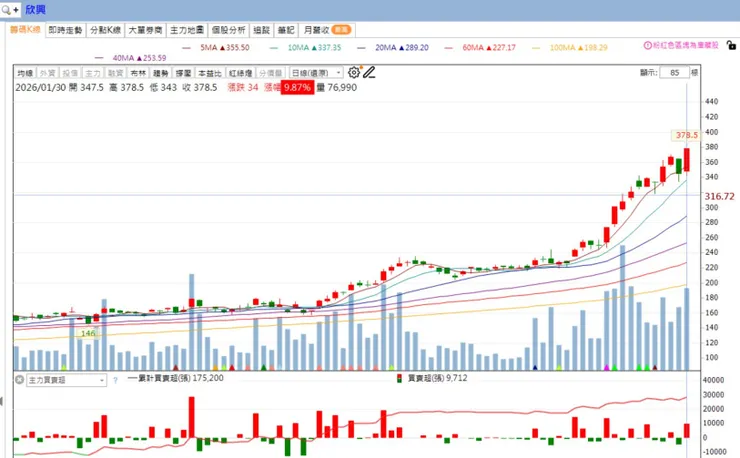Toggle the 融資 overlay button
The width and height of the screenshot is (740, 458).
coord(116,73)
